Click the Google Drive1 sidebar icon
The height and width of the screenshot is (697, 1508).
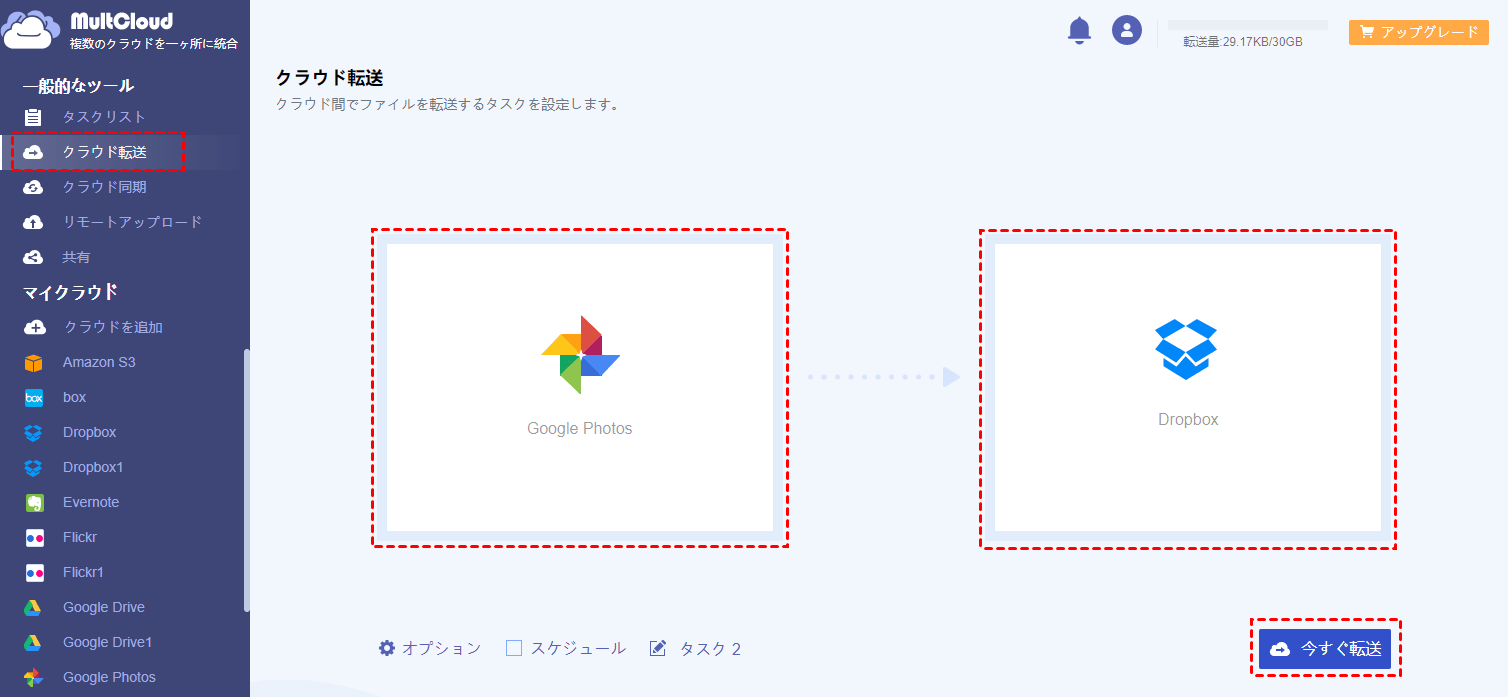pyautogui.click(x=33, y=642)
